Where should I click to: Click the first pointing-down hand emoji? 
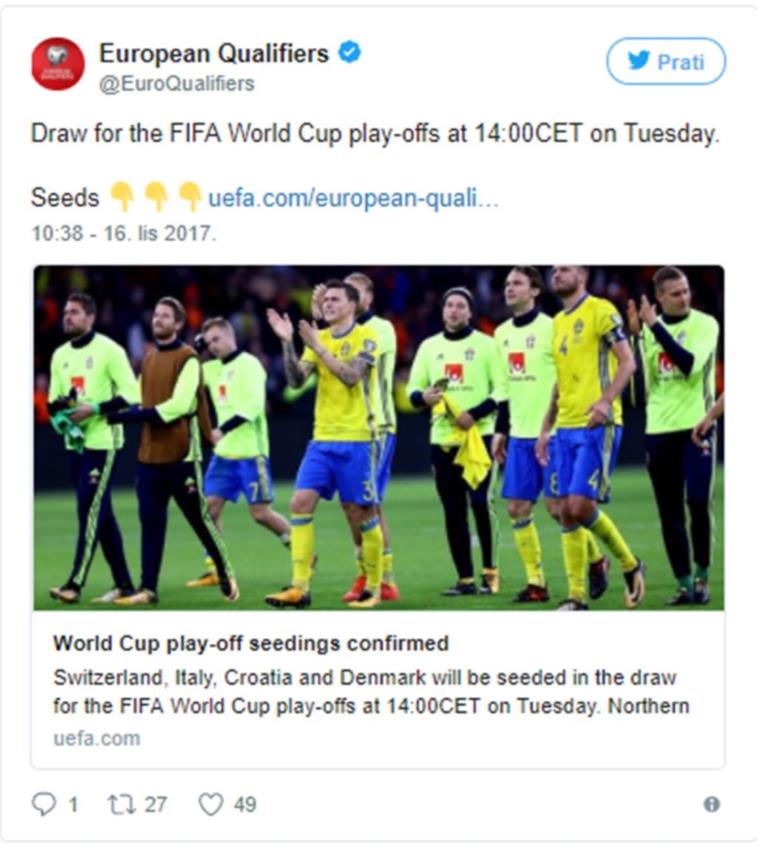(122, 197)
